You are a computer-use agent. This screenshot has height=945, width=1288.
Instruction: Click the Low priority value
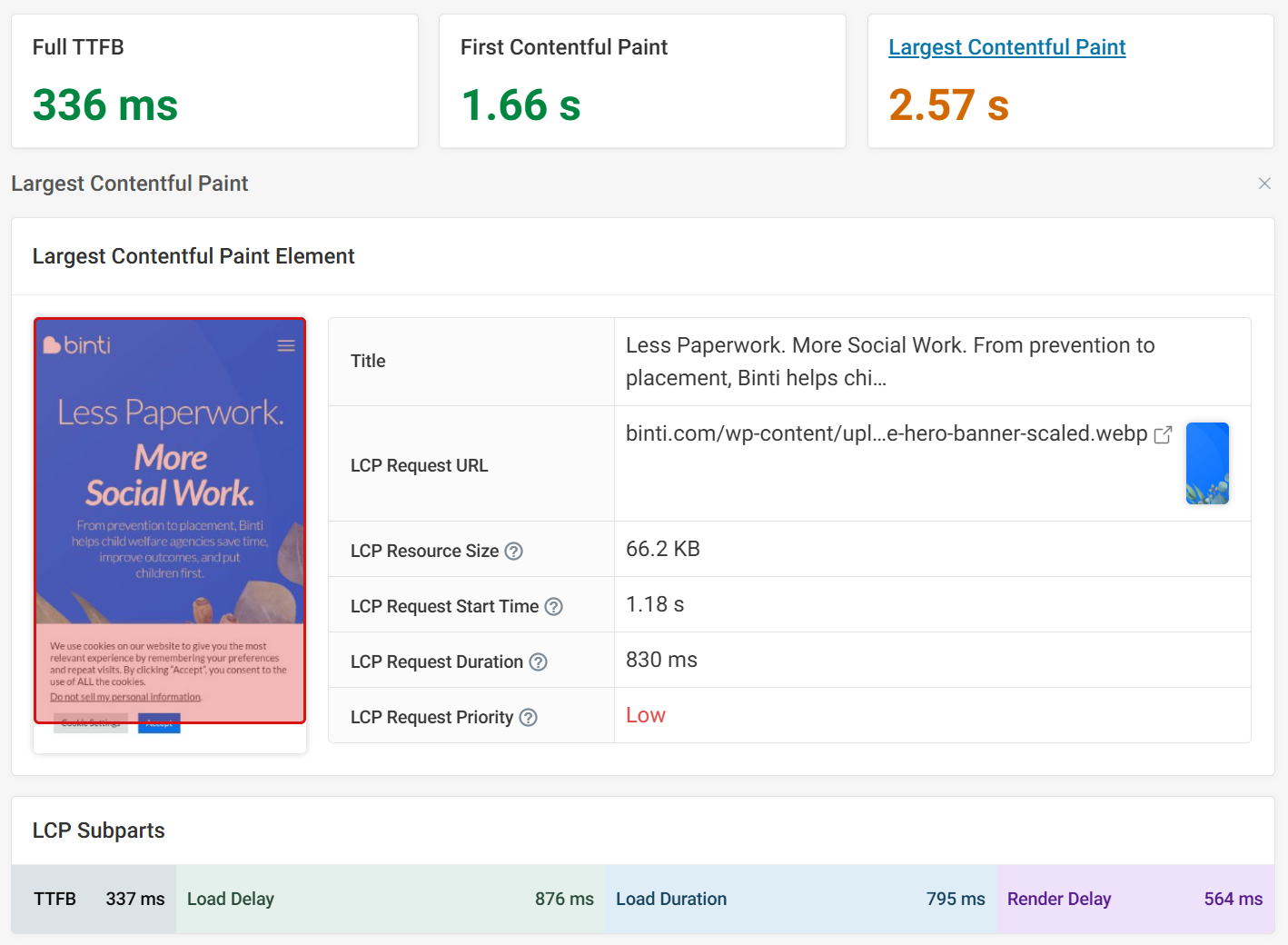click(645, 715)
